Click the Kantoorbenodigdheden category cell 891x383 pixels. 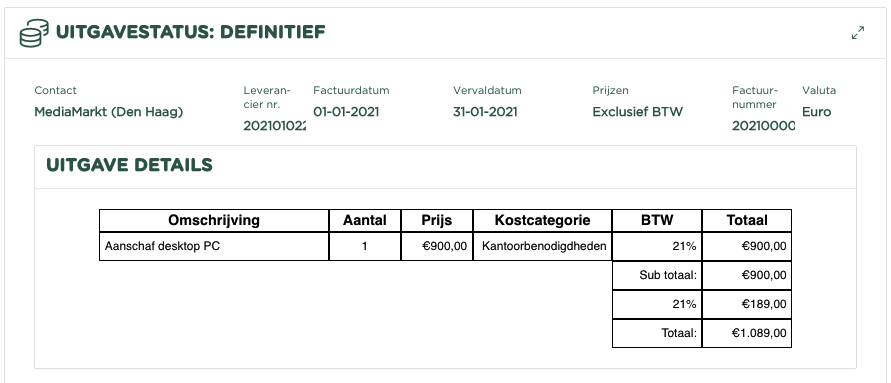pyautogui.click(x=542, y=247)
